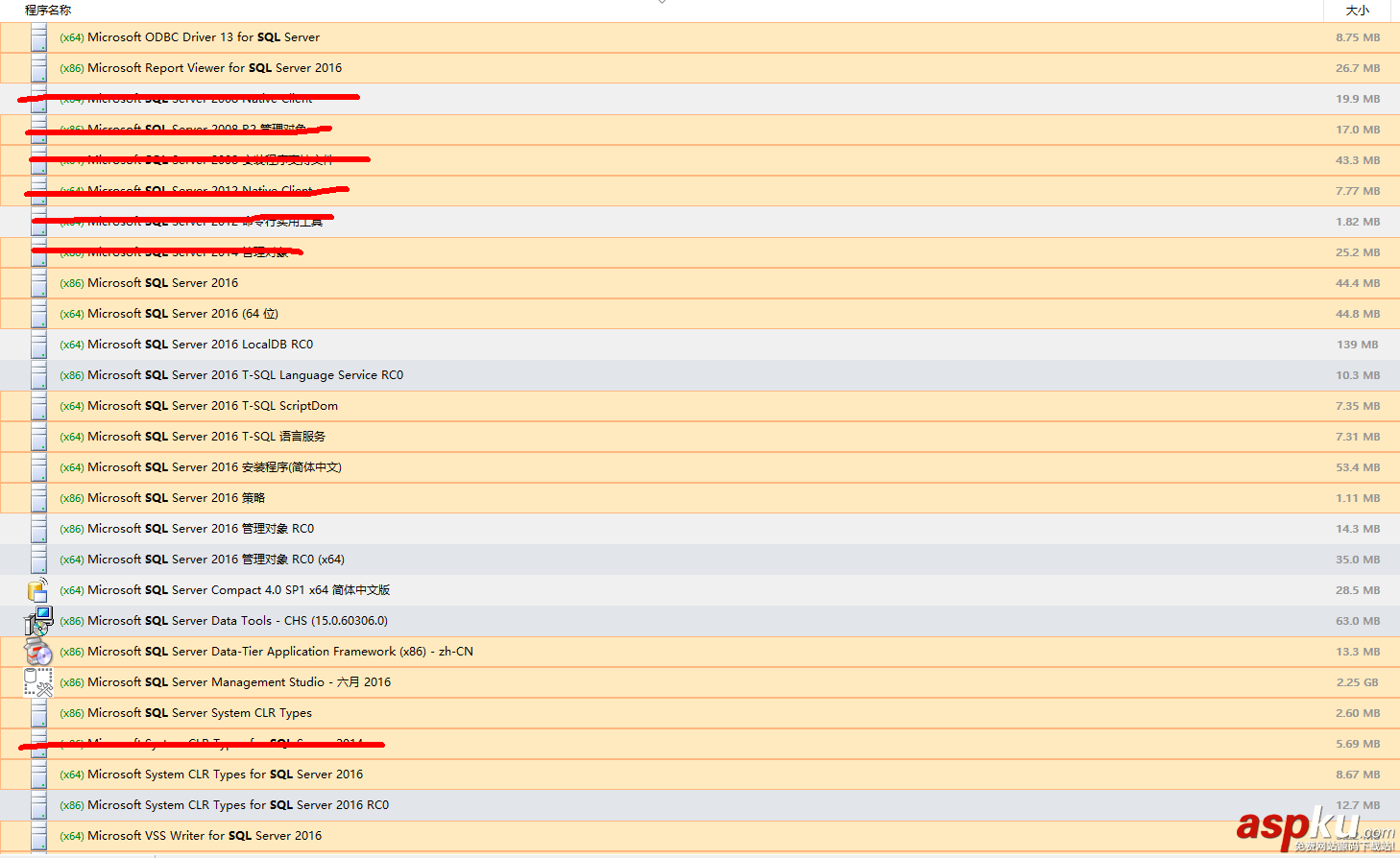Screen dimensions: 1400x858
Task: Select (x86) SQL Server 2016 管理对象 RC0
Action: pyautogui.click(x=186, y=529)
